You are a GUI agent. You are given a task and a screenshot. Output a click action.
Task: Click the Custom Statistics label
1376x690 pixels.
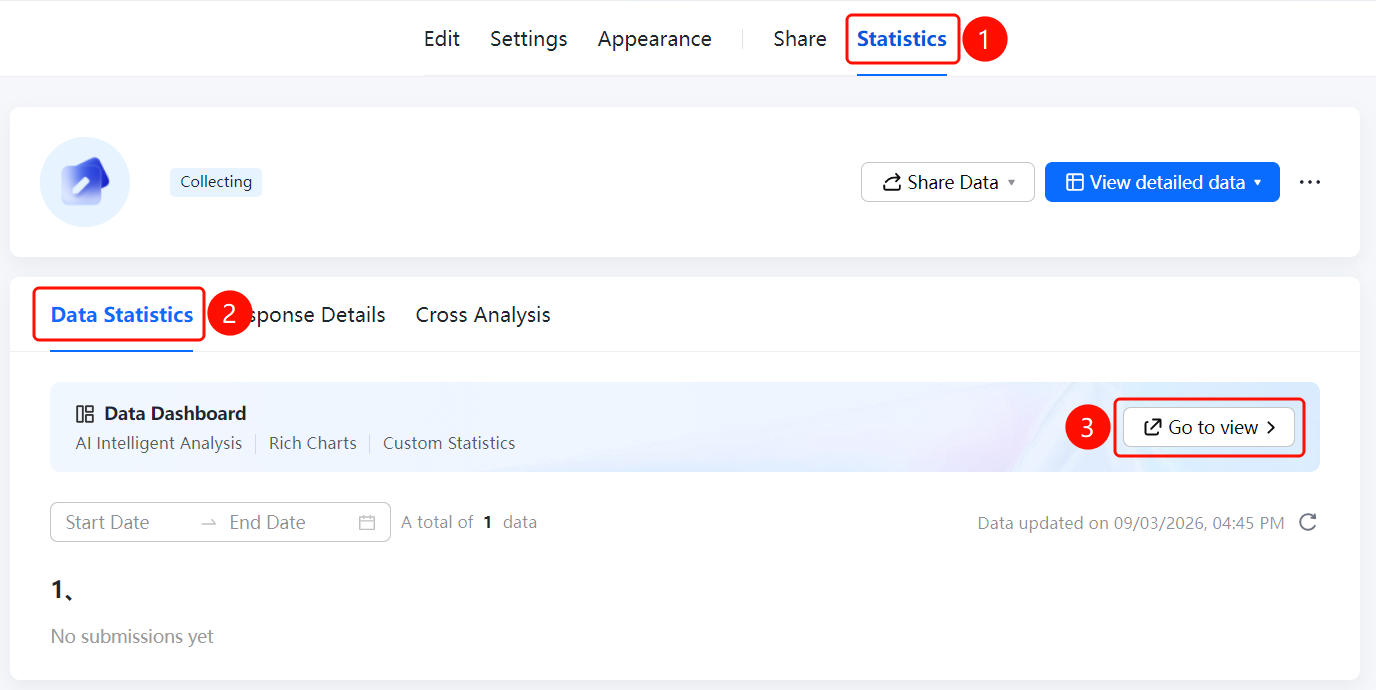pyautogui.click(x=449, y=443)
